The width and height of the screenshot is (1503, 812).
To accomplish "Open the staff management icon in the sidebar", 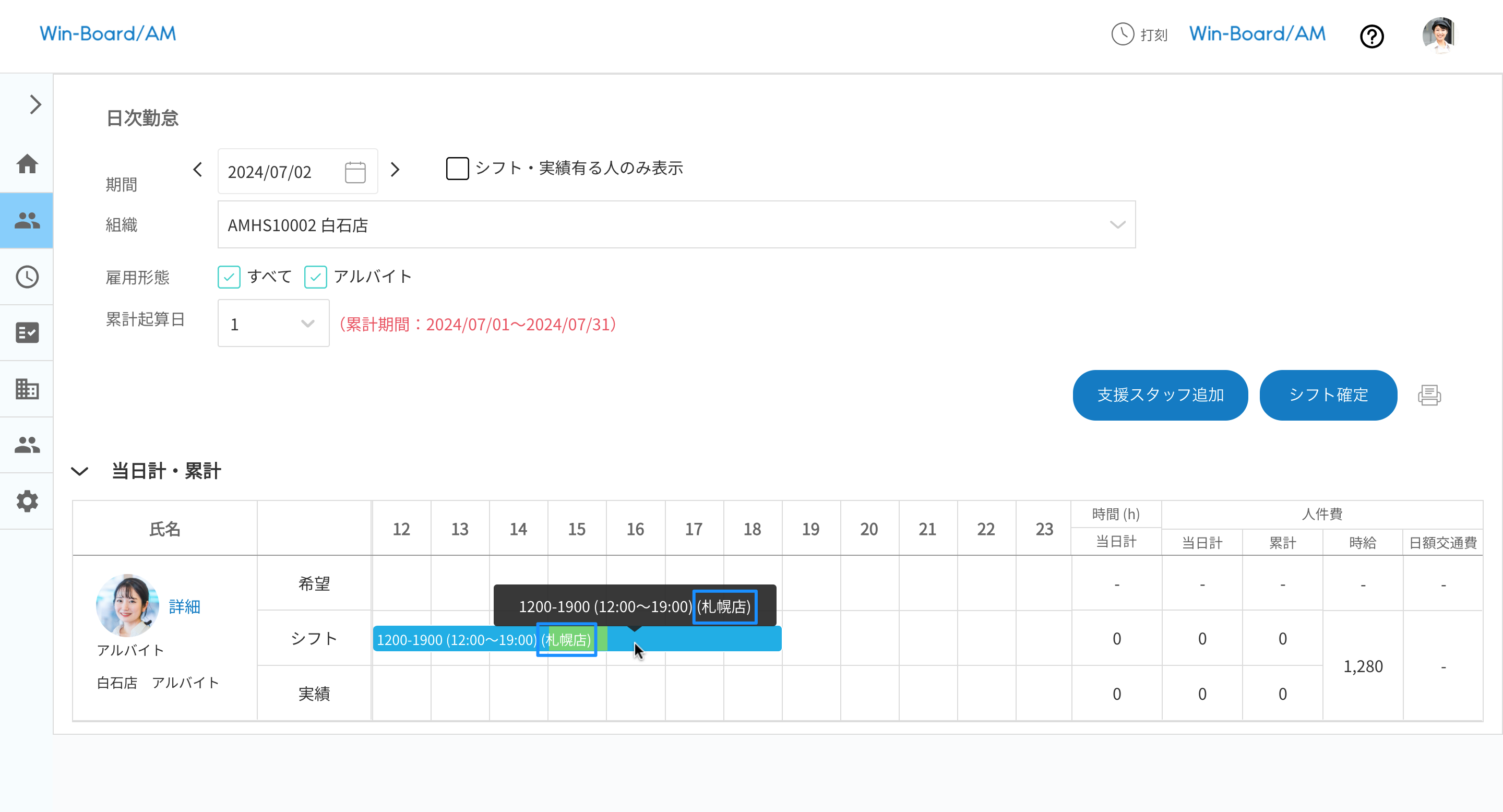I will (26, 221).
